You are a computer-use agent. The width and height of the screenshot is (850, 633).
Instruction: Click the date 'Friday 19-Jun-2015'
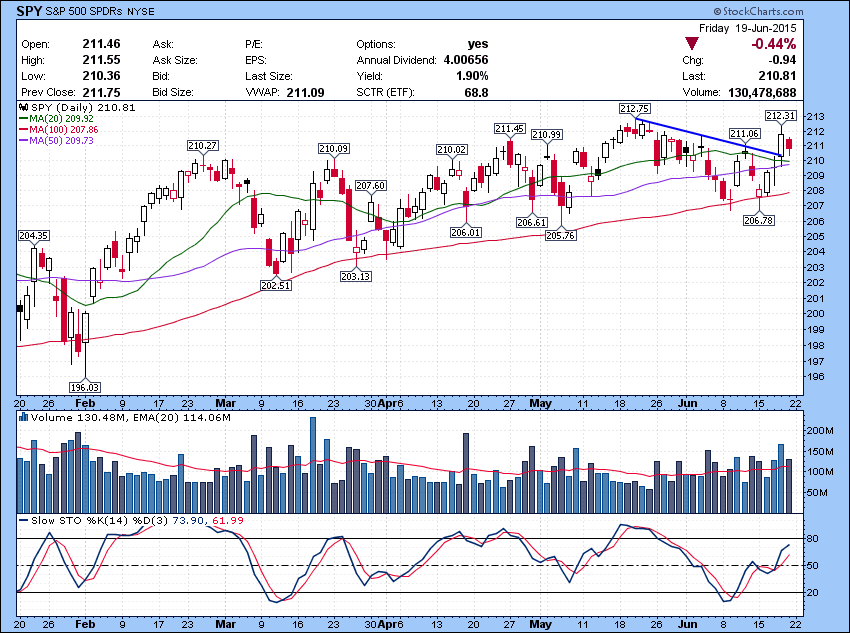(748, 28)
